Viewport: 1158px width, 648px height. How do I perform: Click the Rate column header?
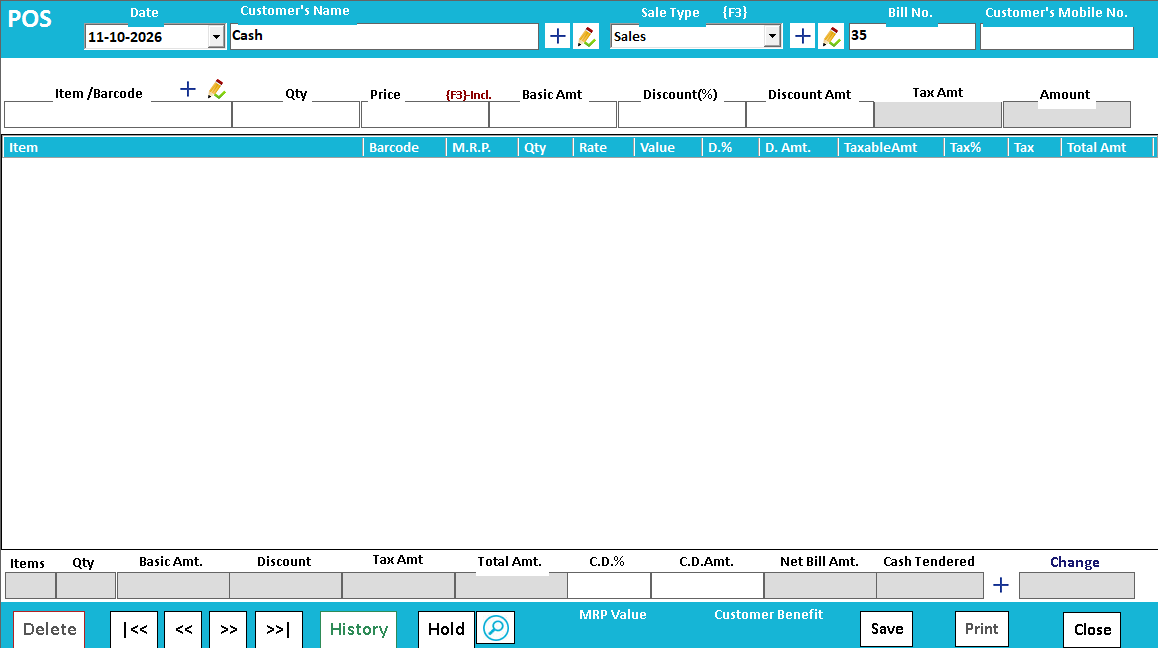point(603,148)
